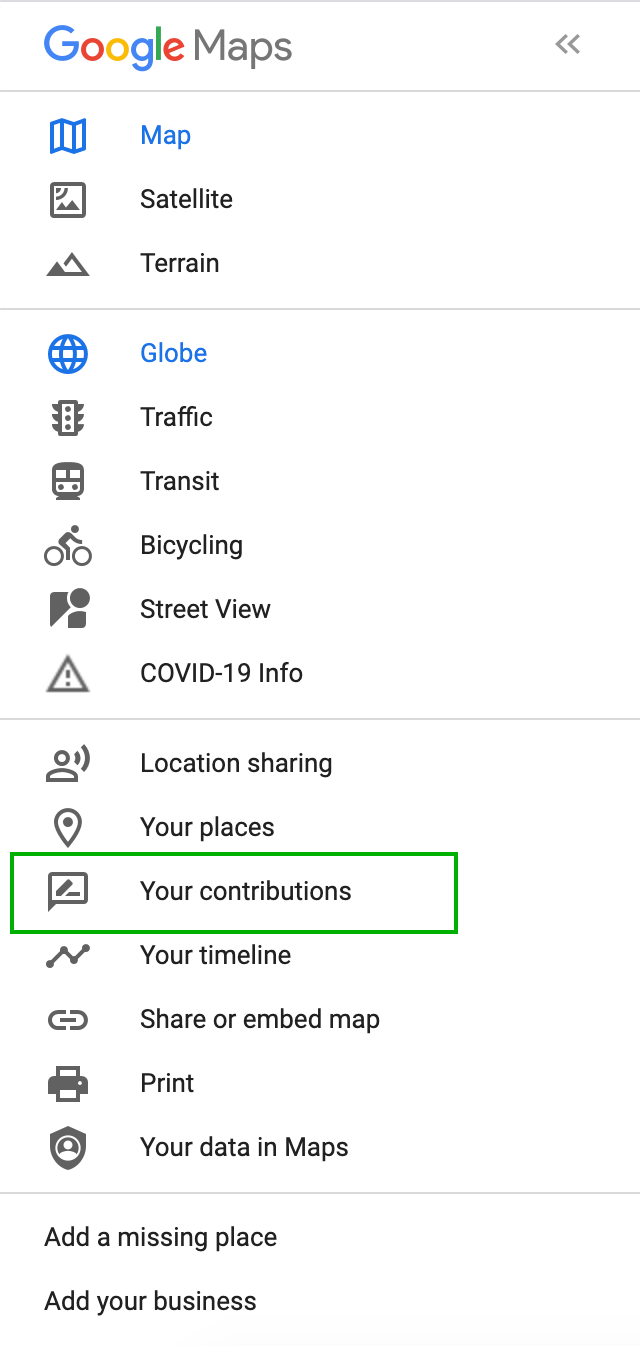
Task: Click the Bicycling cyclist icon
Action: tap(68, 546)
